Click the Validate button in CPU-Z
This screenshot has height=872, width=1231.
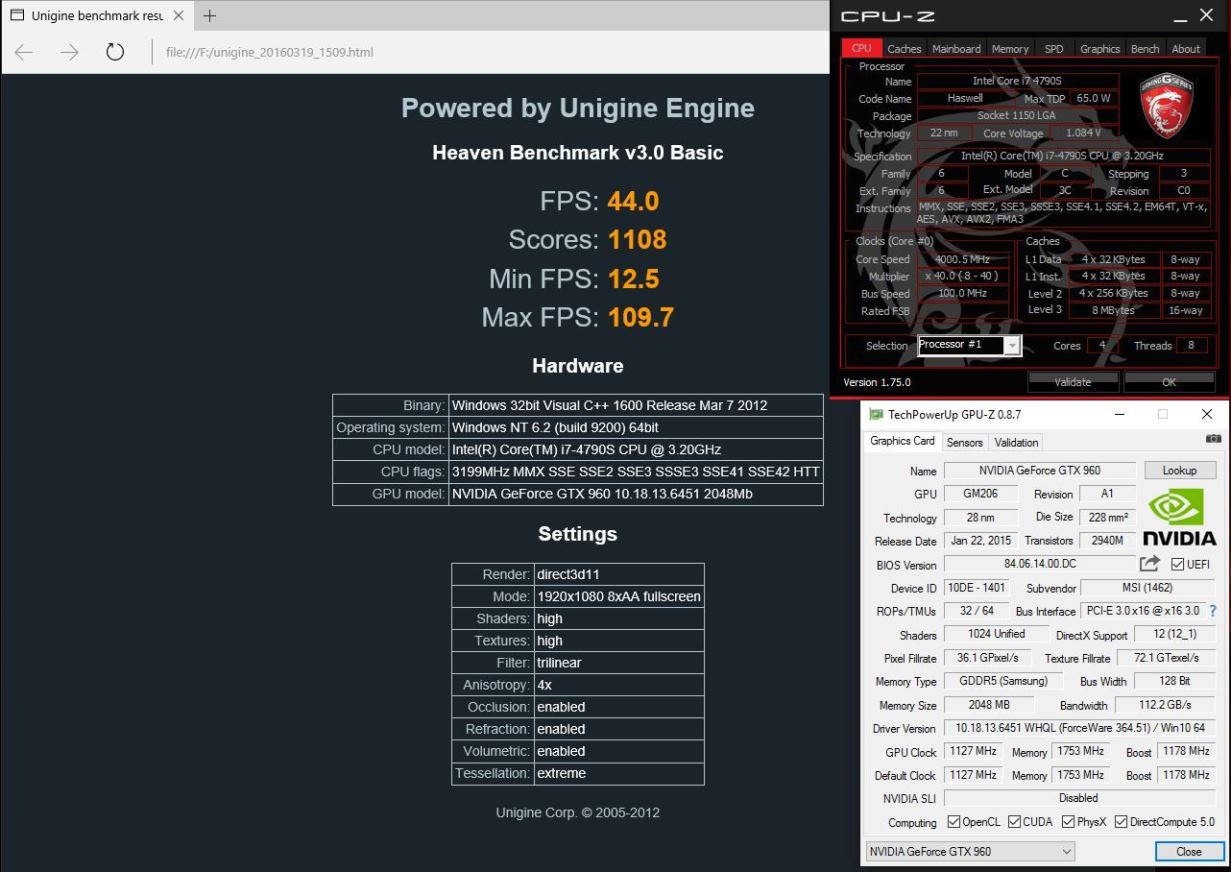click(1073, 382)
